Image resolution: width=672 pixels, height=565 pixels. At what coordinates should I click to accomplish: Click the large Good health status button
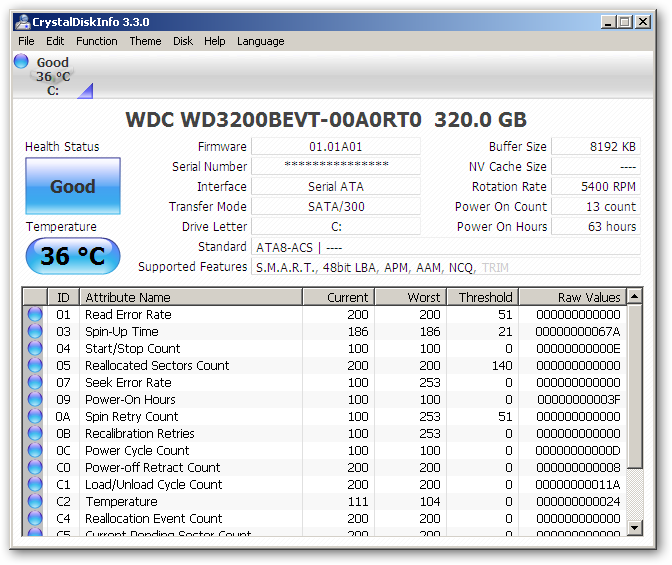tap(73, 186)
